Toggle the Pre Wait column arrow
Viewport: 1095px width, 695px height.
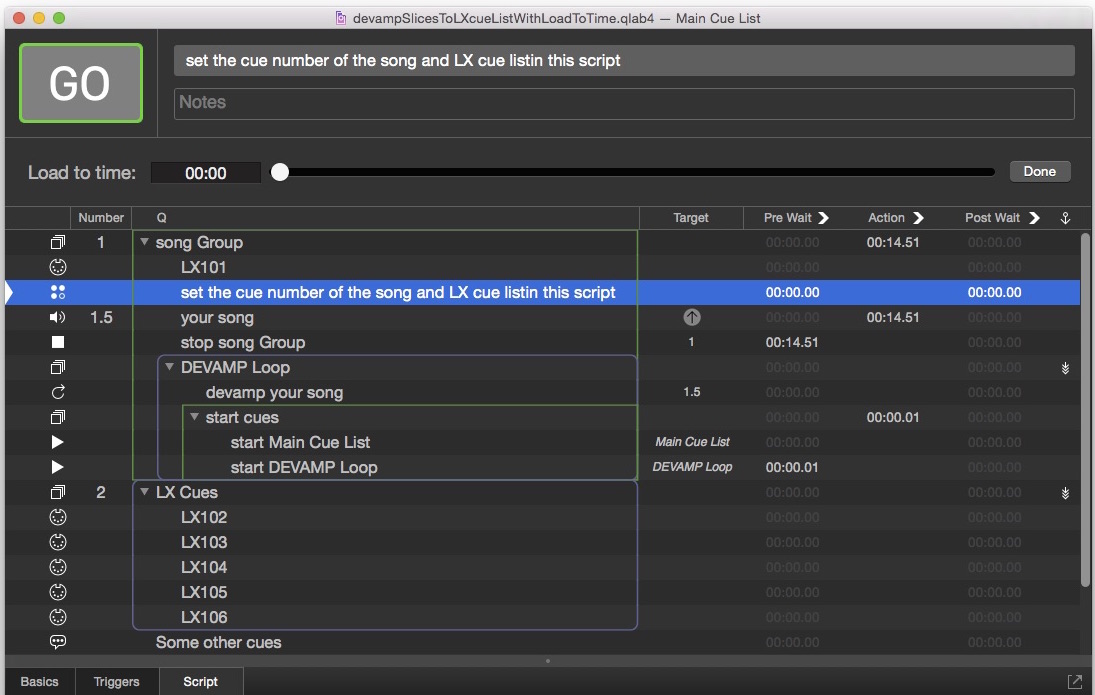point(823,217)
